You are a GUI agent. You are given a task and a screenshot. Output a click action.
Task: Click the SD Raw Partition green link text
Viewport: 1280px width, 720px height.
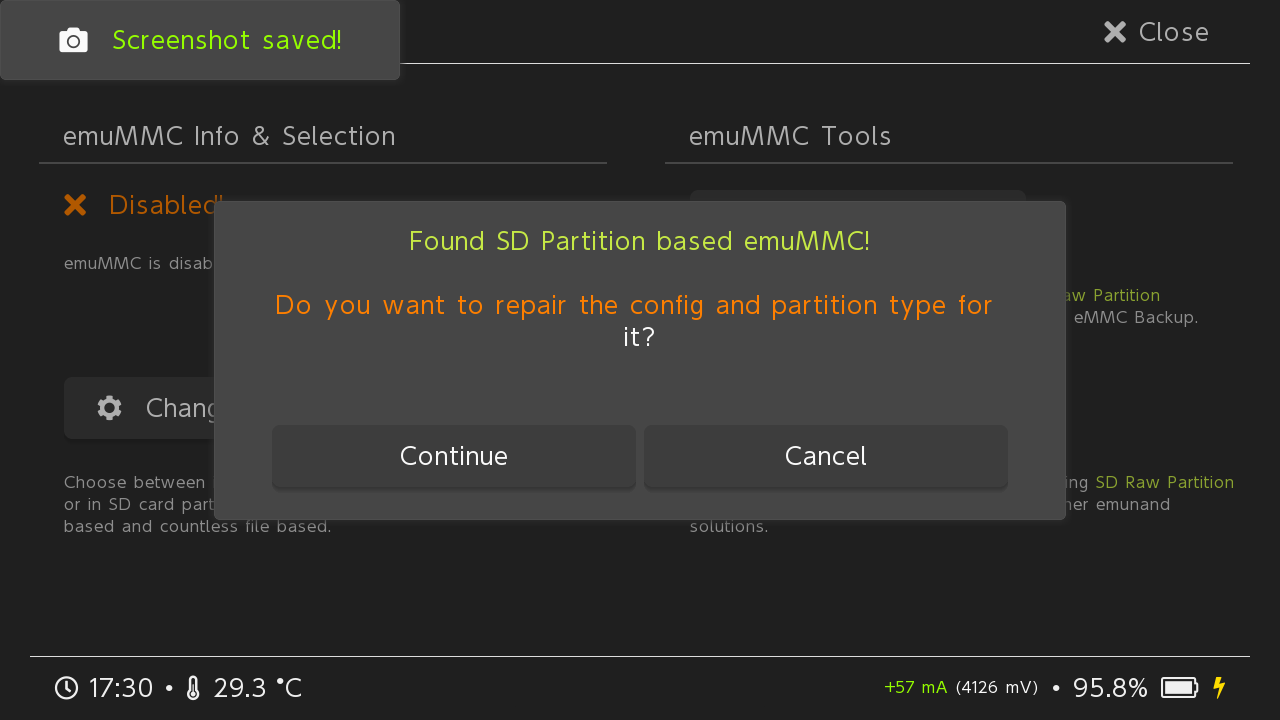[x=1165, y=482]
